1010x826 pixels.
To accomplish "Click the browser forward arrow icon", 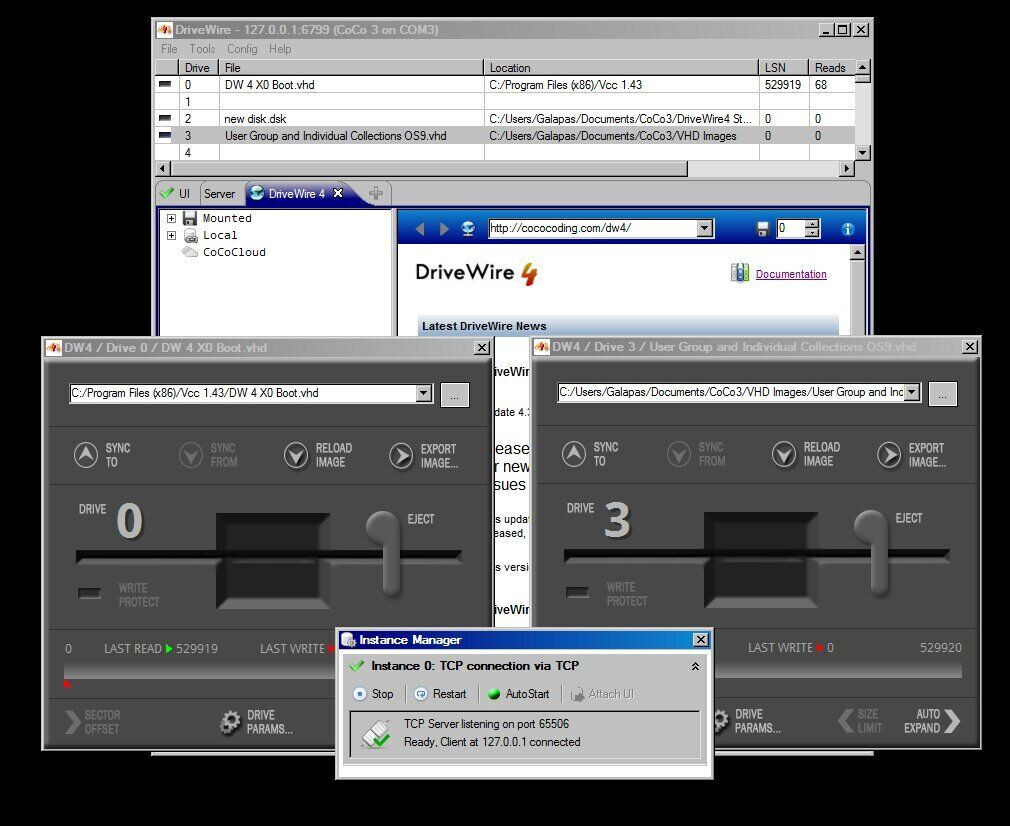I will click(444, 229).
